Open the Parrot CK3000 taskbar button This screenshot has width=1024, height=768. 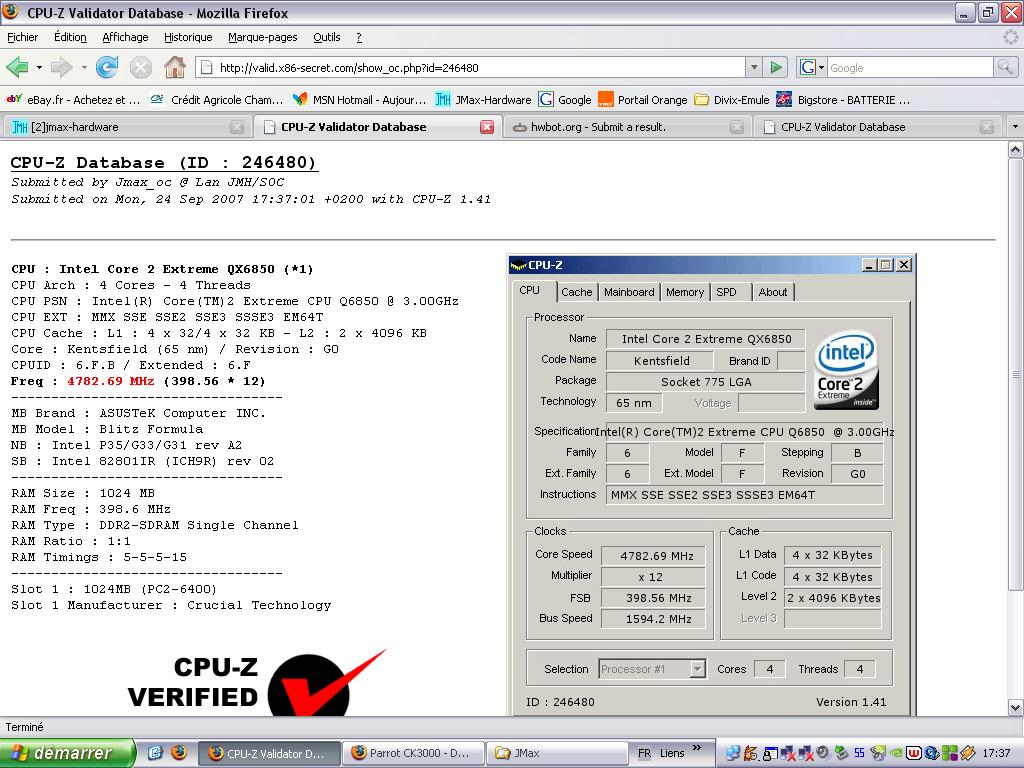(414, 753)
